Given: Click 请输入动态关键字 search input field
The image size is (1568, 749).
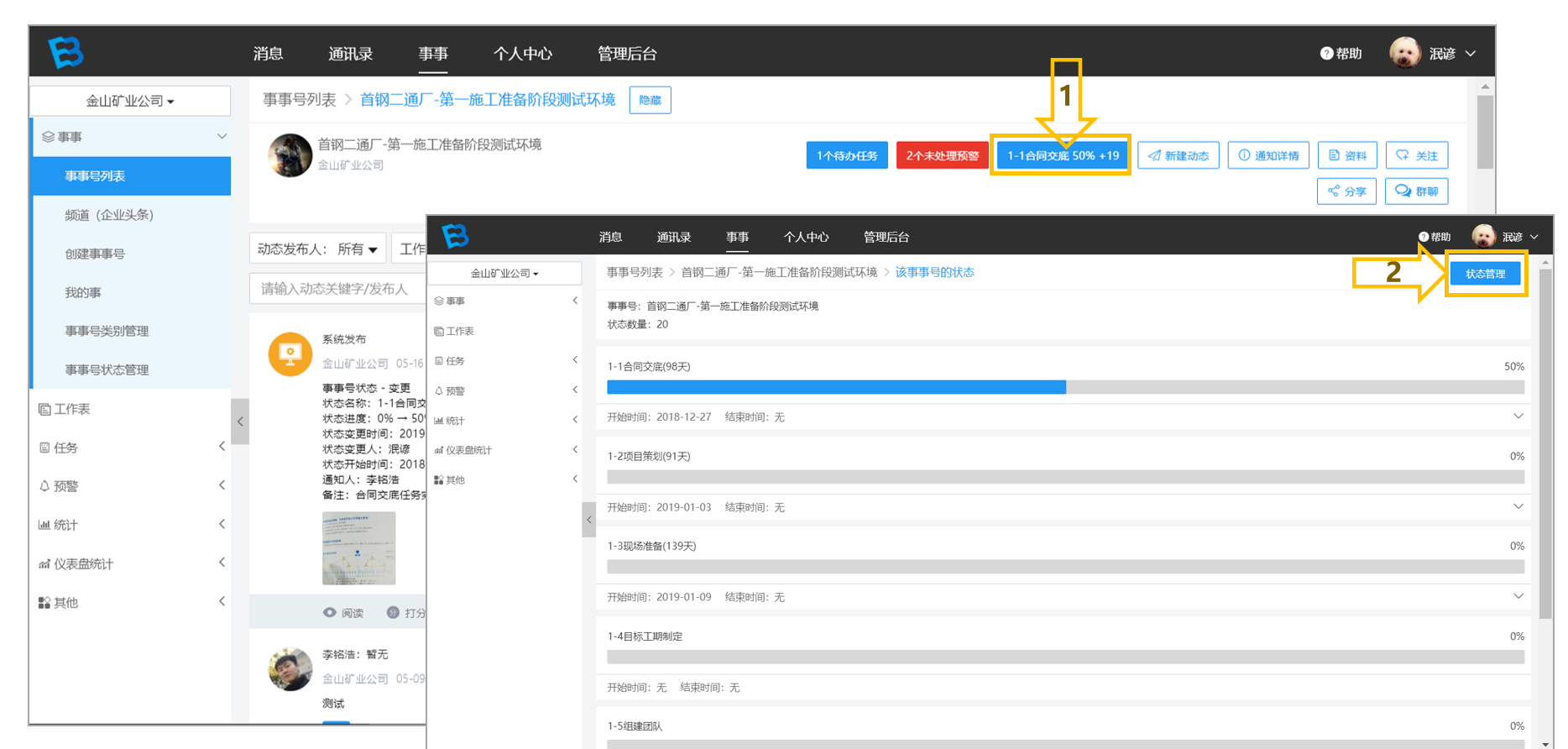Looking at the screenshot, I should pyautogui.click(x=337, y=289).
